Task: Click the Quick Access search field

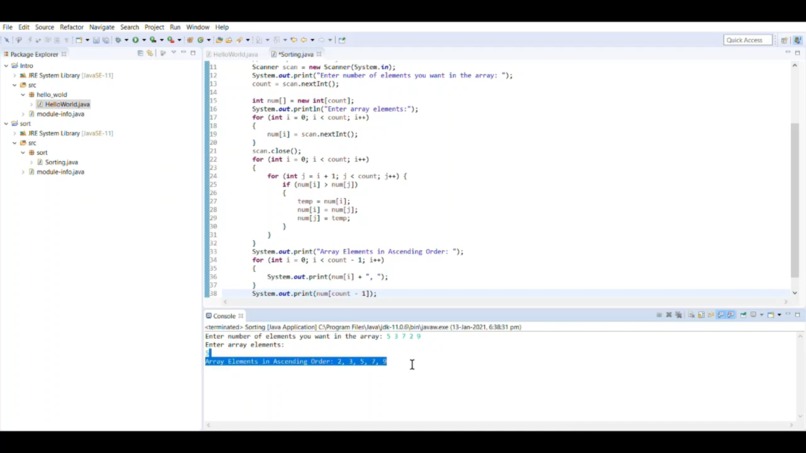Action: pos(747,40)
